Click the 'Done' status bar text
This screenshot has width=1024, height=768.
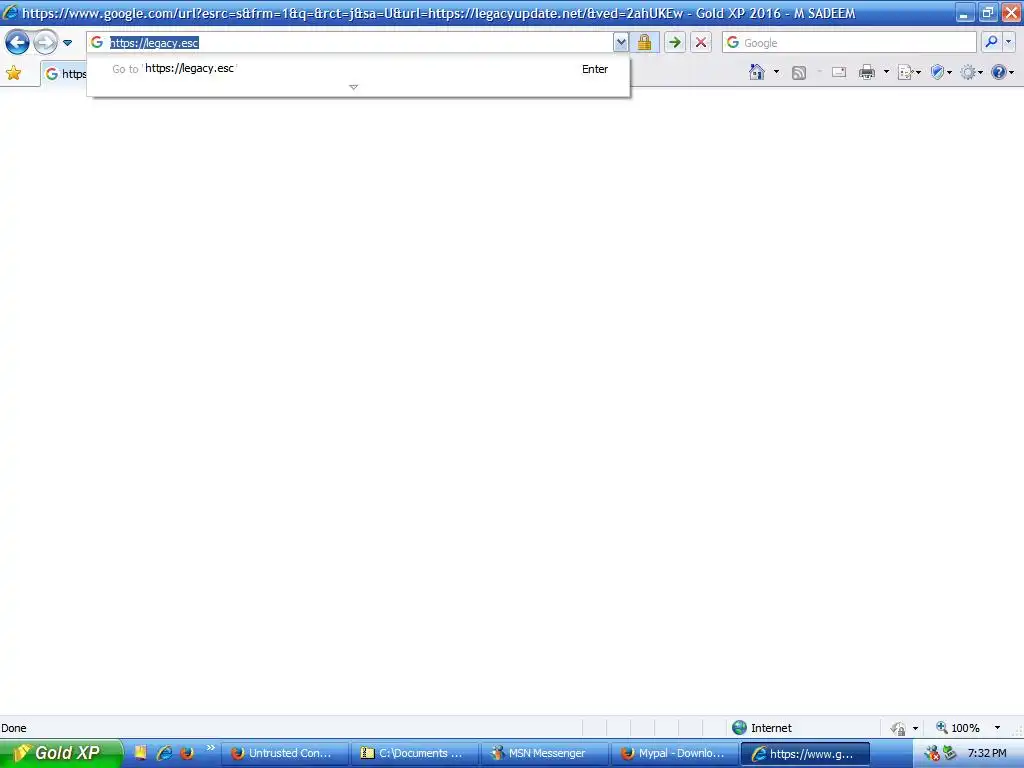coord(14,728)
